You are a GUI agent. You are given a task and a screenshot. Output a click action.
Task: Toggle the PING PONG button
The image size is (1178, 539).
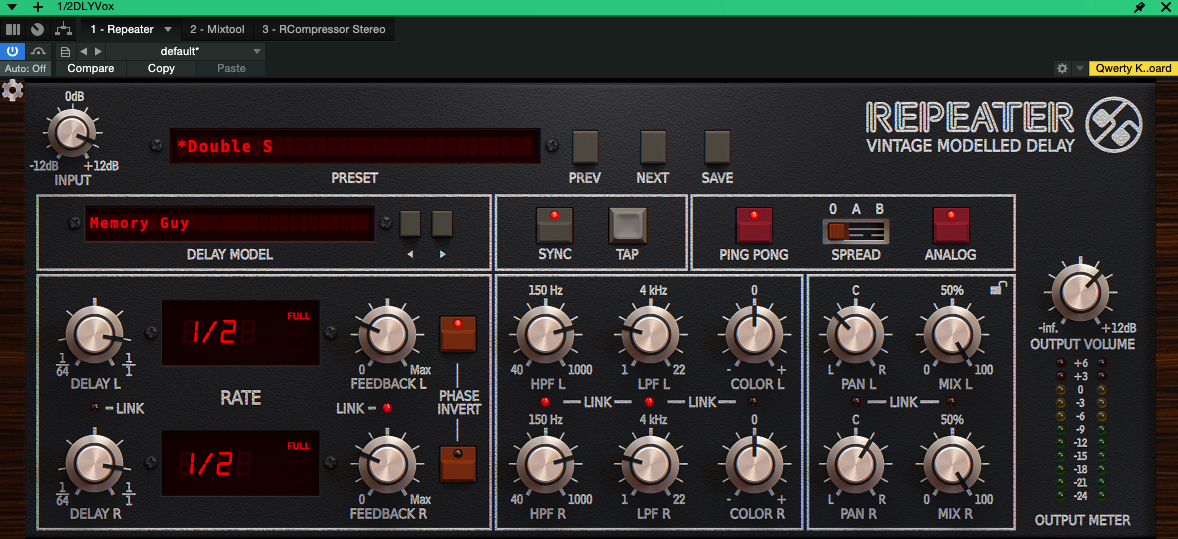754,225
